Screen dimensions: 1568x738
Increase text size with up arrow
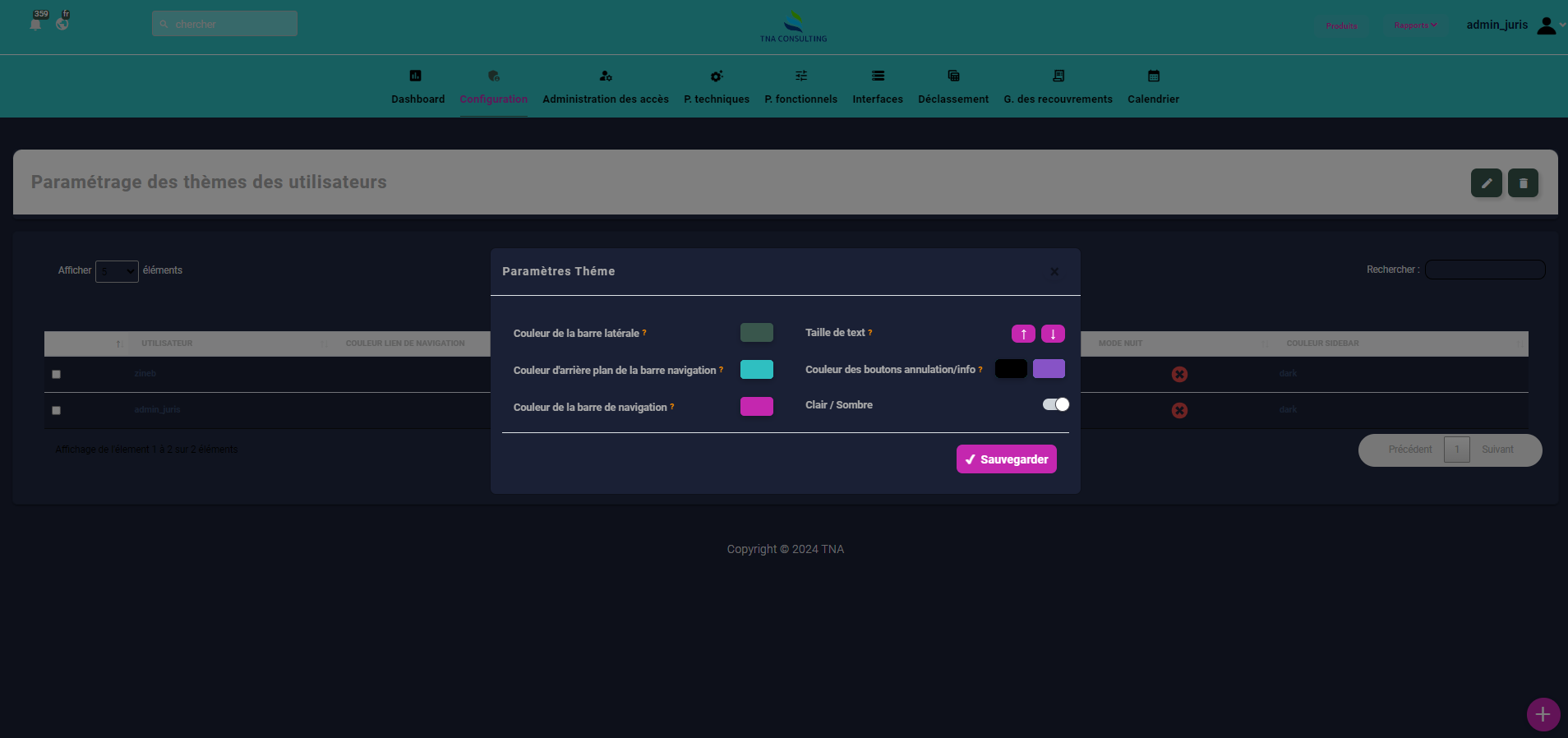pos(1023,334)
